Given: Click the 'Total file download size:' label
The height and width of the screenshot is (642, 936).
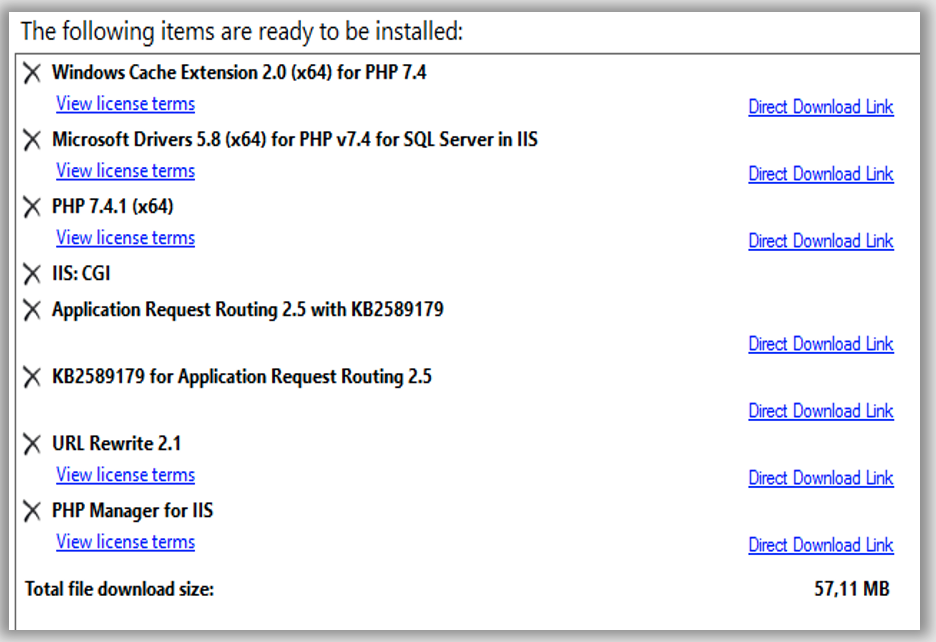Looking at the screenshot, I should tap(119, 589).
